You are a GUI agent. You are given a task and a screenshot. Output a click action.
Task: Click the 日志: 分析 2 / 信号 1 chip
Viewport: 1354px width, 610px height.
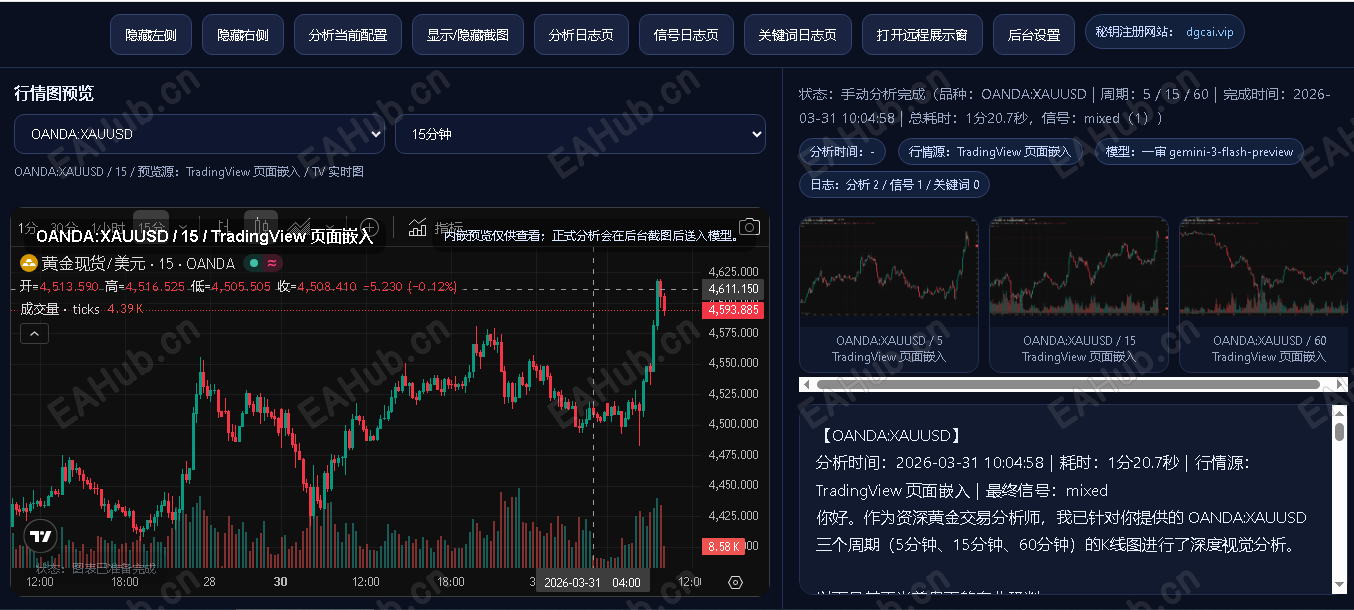click(x=894, y=185)
